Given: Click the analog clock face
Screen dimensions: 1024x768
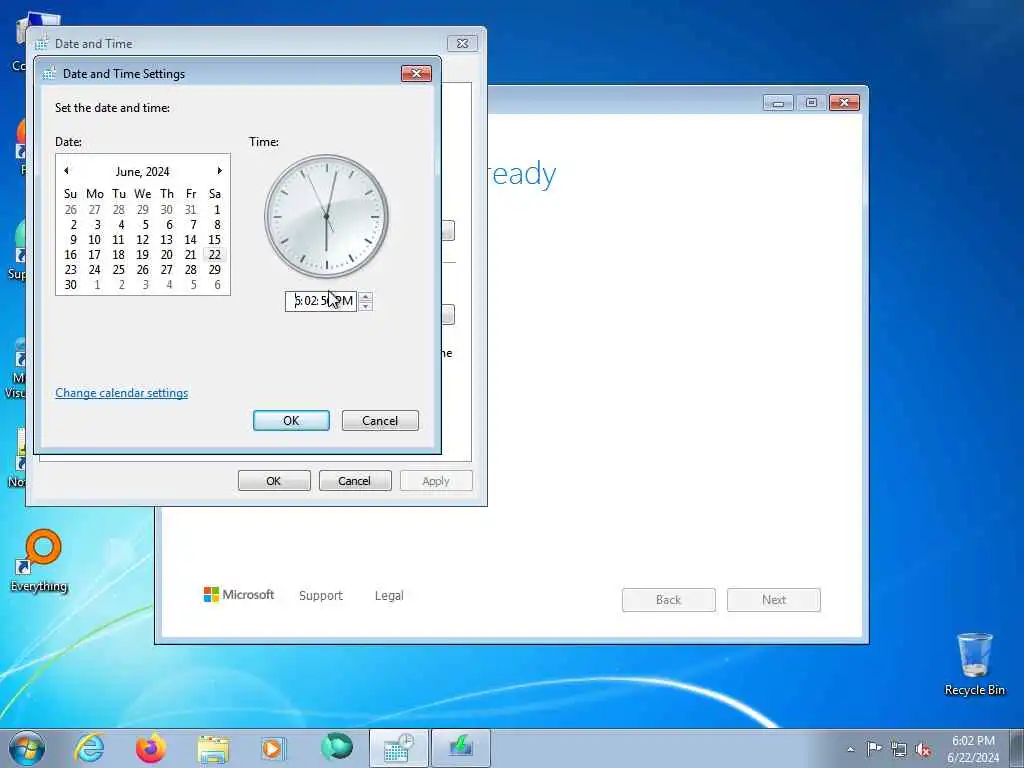Looking at the screenshot, I should click(326, 216).
